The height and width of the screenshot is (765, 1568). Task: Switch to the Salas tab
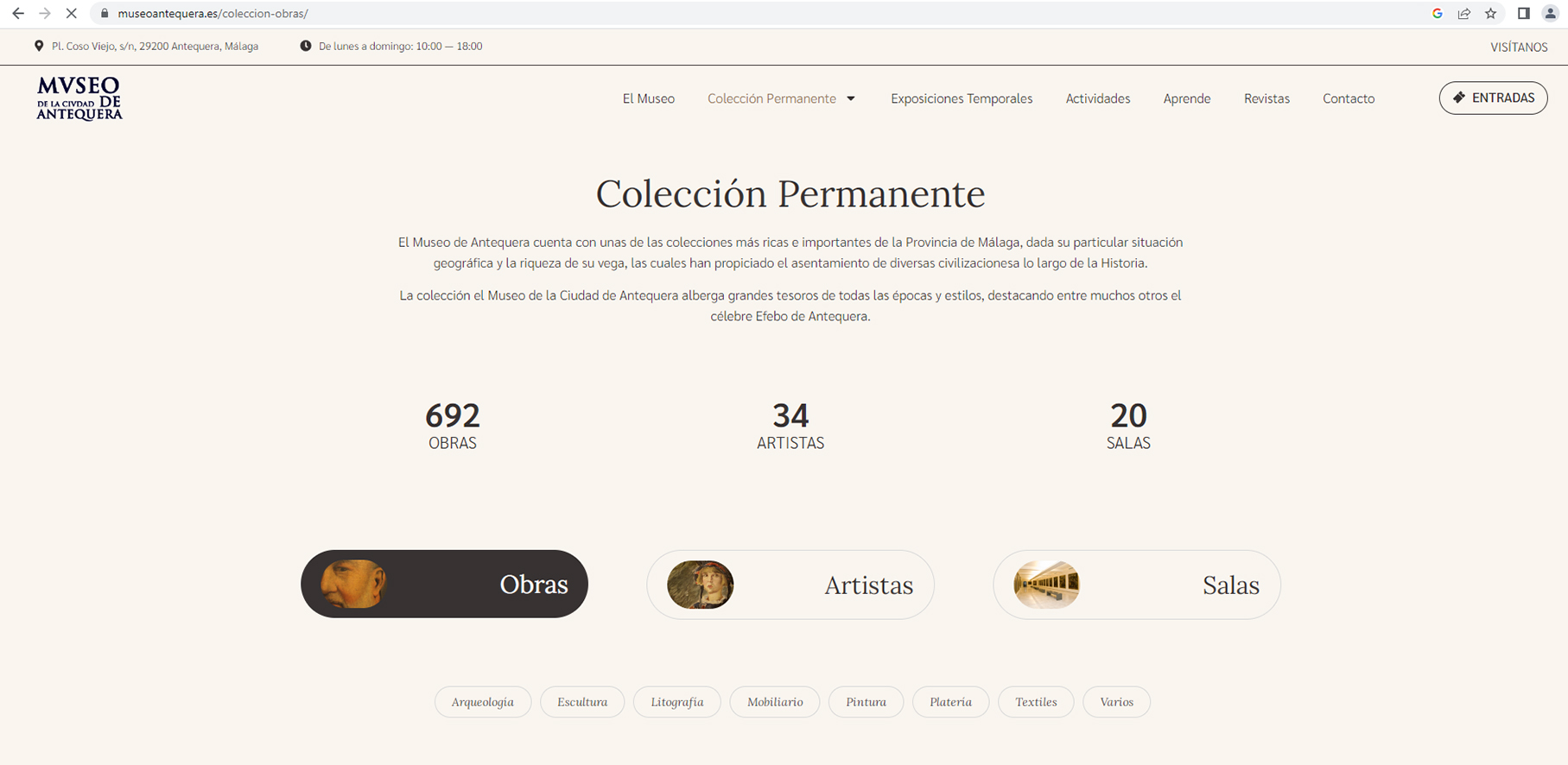click(x=1137, y=585)
